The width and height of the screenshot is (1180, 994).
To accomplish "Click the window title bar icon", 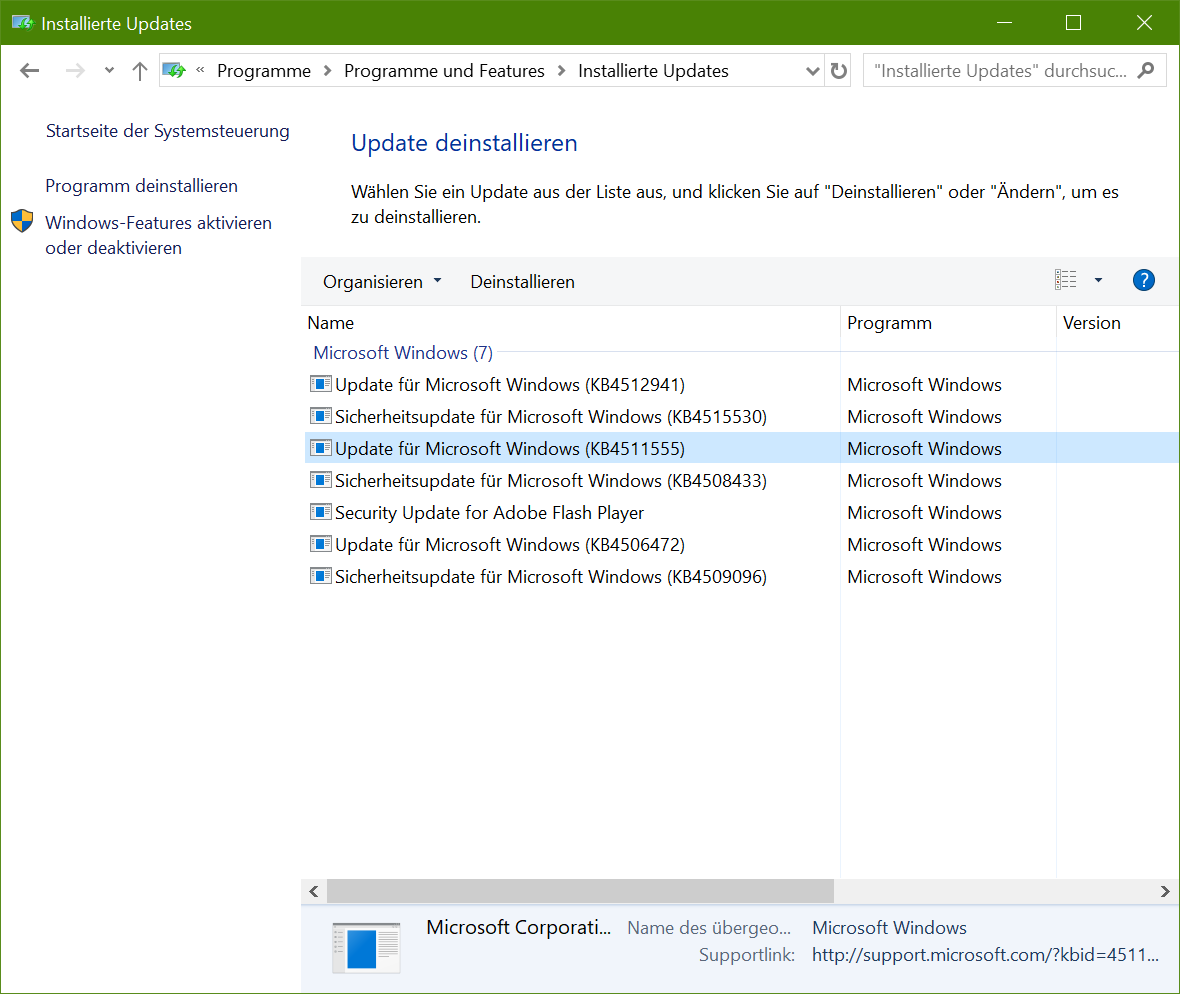I will (x=23, y=23).
